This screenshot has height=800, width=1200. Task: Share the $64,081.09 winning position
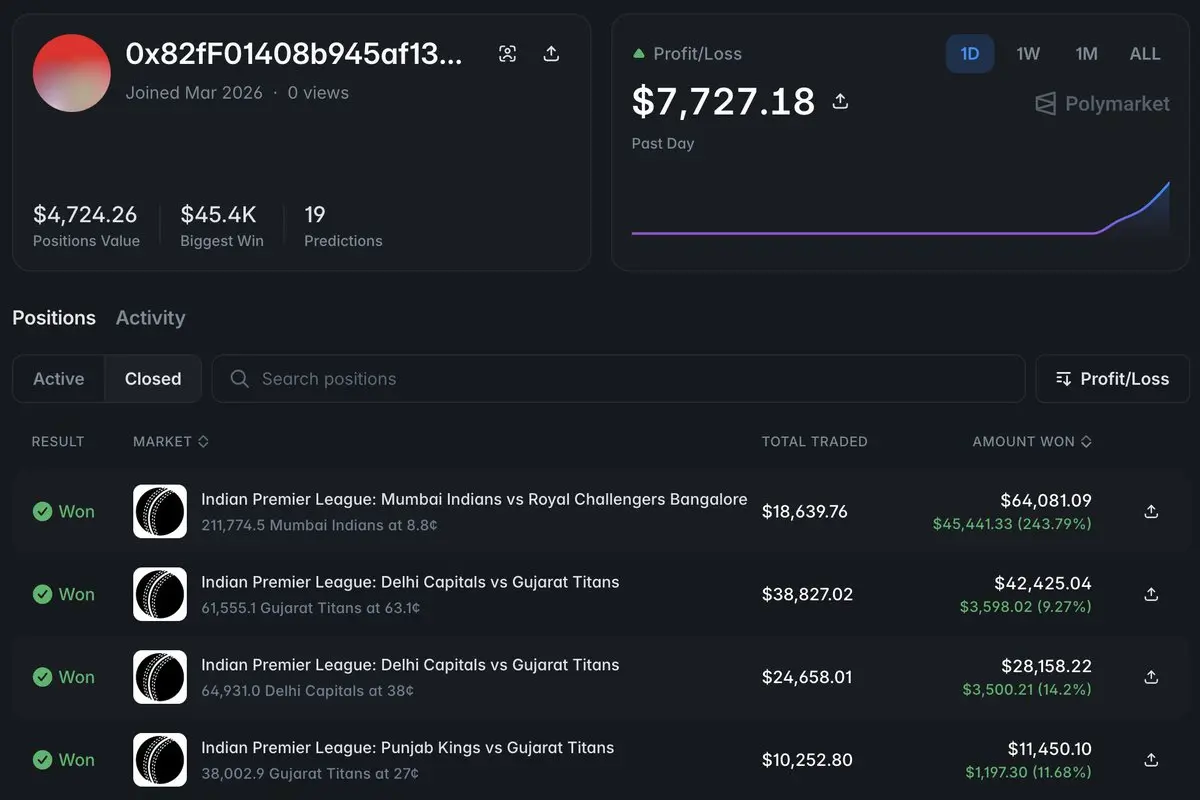pos(1151,511)
